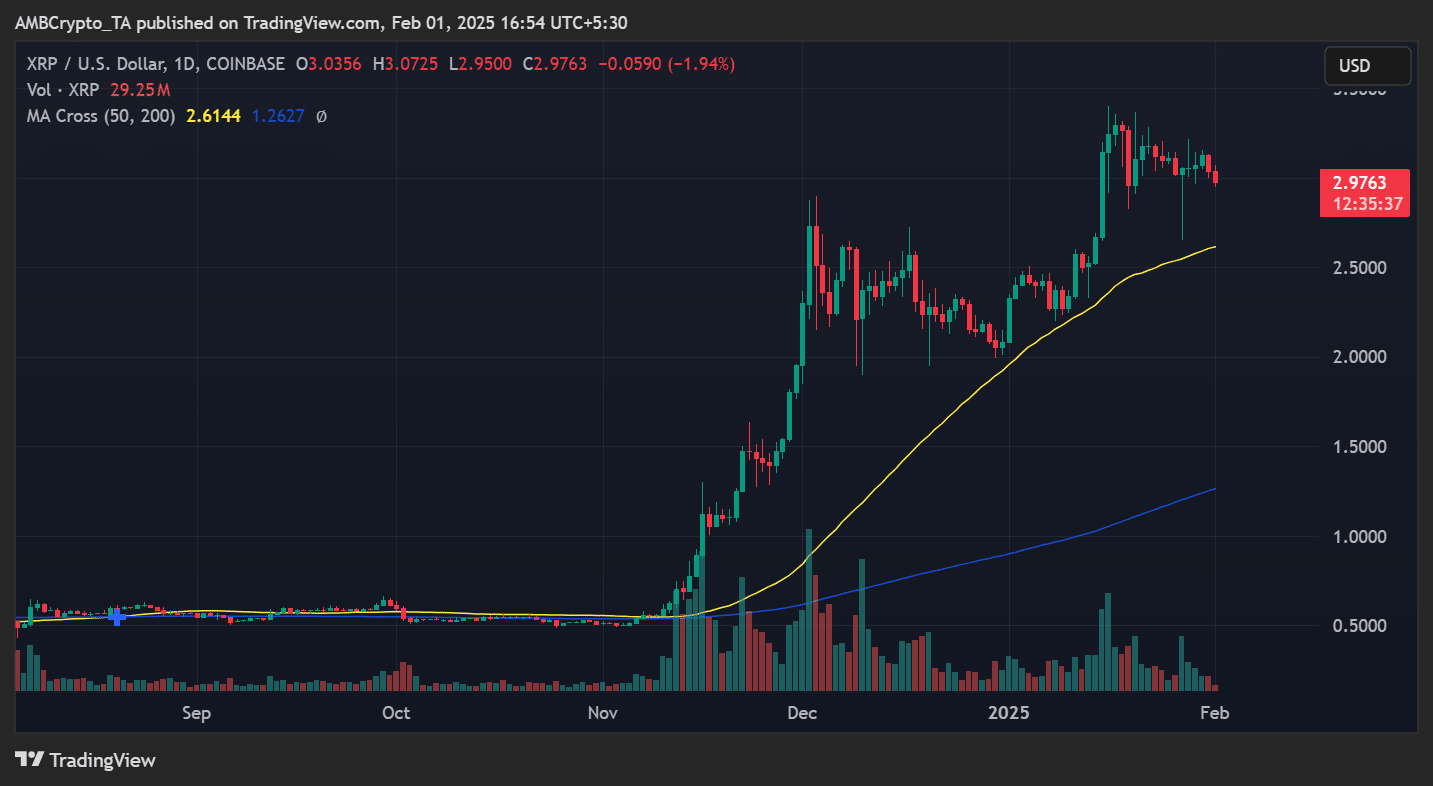1433x786 pixels.
Task: Click the Oct label on time axis
Action: point(397,713)
